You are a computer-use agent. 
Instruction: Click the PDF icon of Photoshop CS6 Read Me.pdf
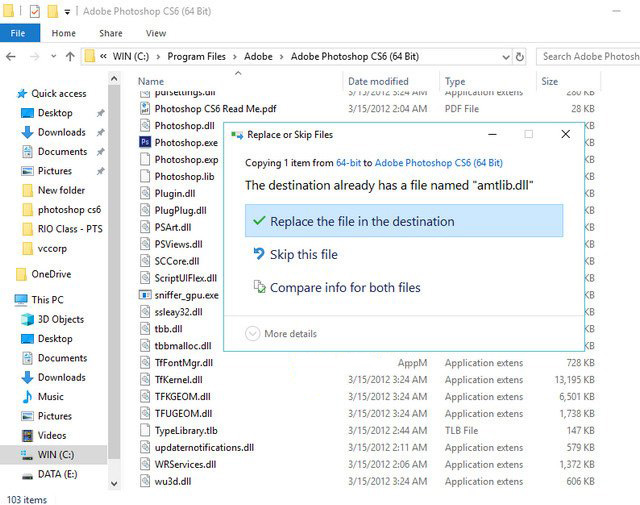(145, 108)
